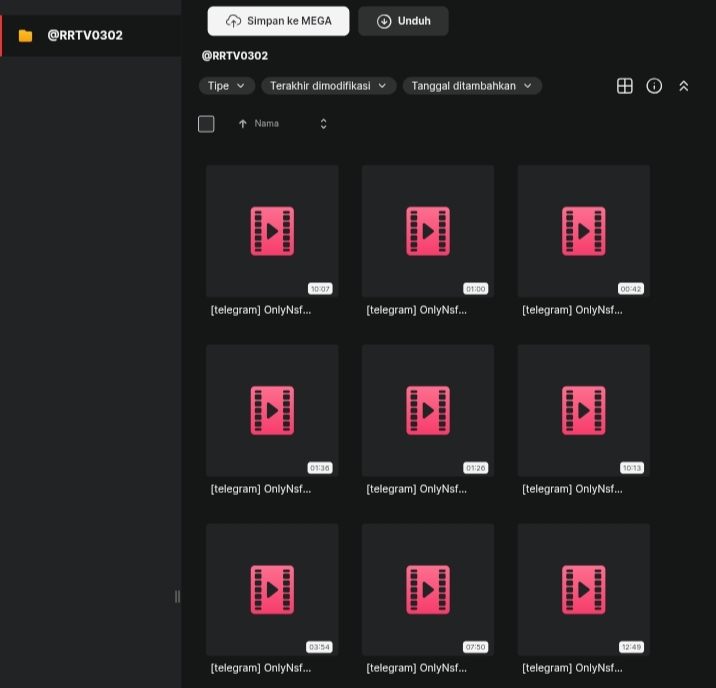Click file name under the 00:42 video
This screenshot has width=716, height=688.
click(572, 310)
